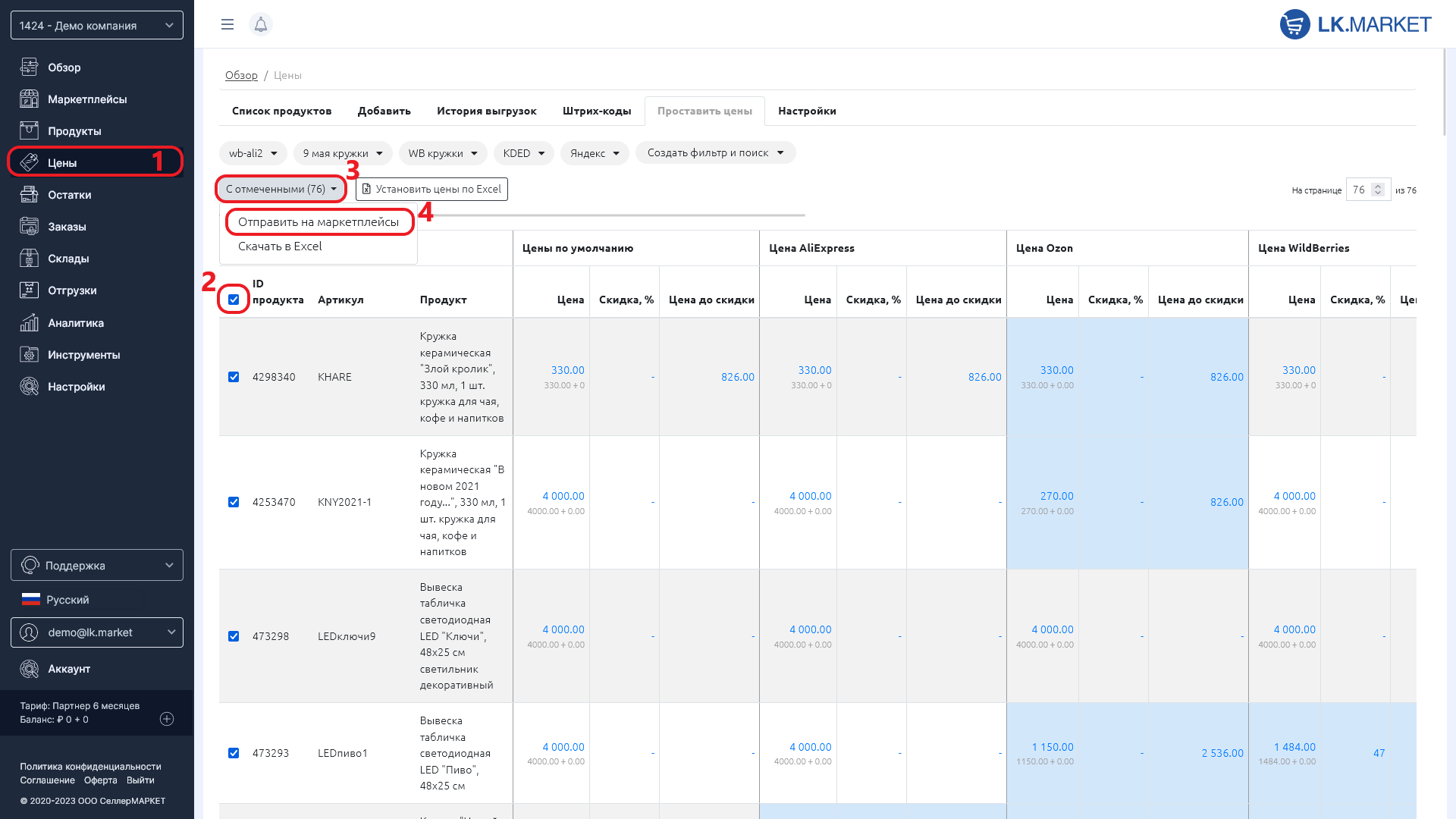
Task: Switch to the История выгрузок tab
Action: point(487,111)
